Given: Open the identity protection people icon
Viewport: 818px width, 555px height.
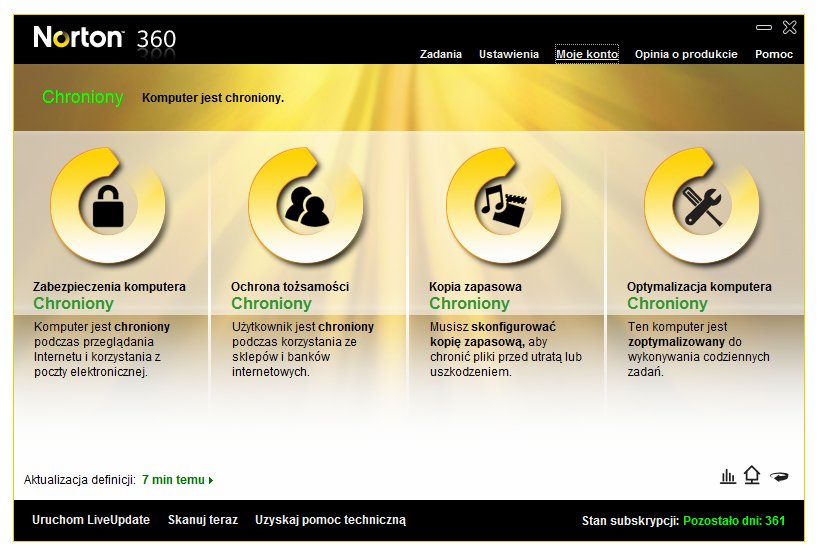Looking at the screenshot, I should 306,205.
